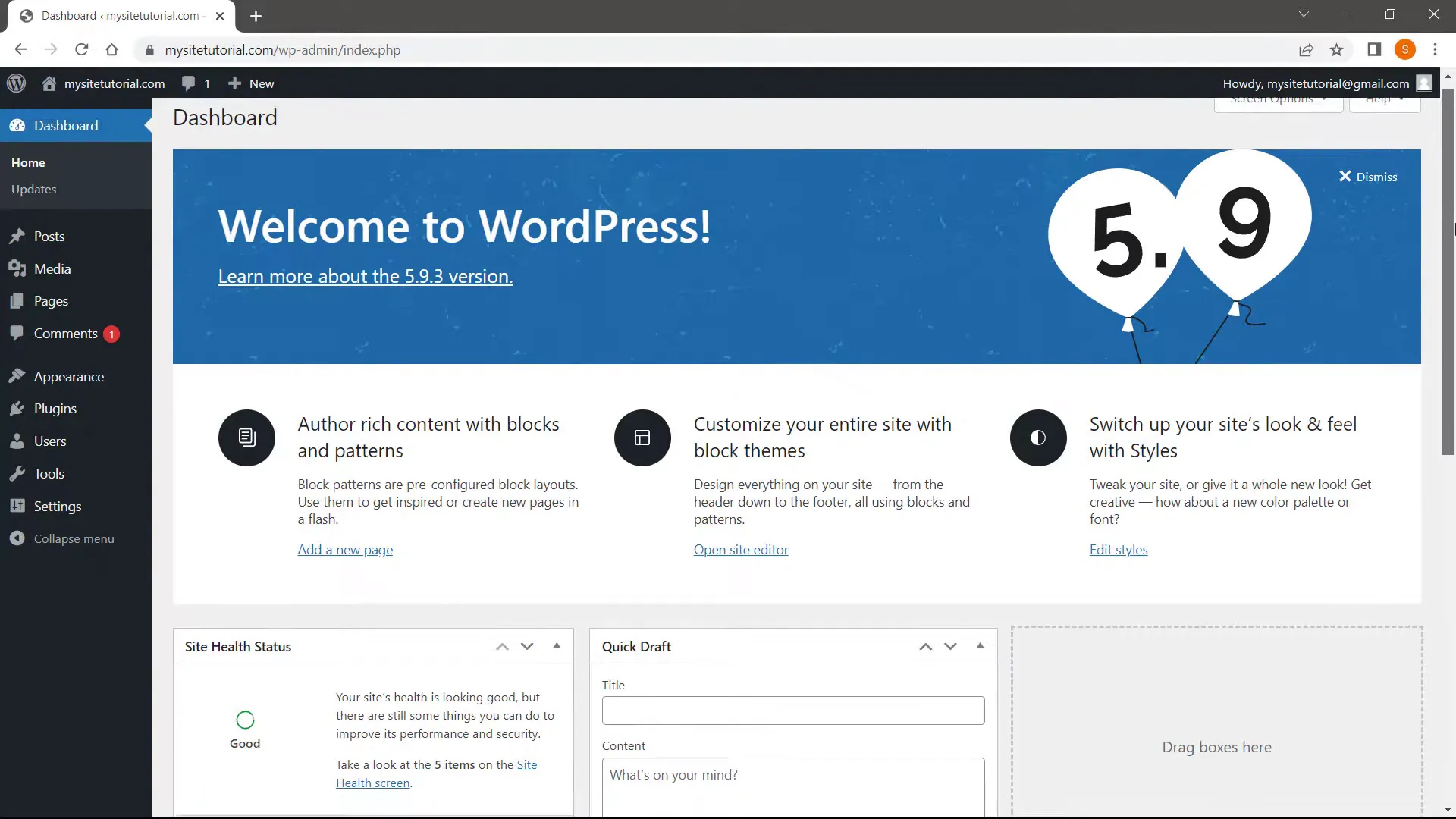Click the Tools wrench icon
Image resolution: width=1456 pixels, height=819 pixels.
[17, 474]
